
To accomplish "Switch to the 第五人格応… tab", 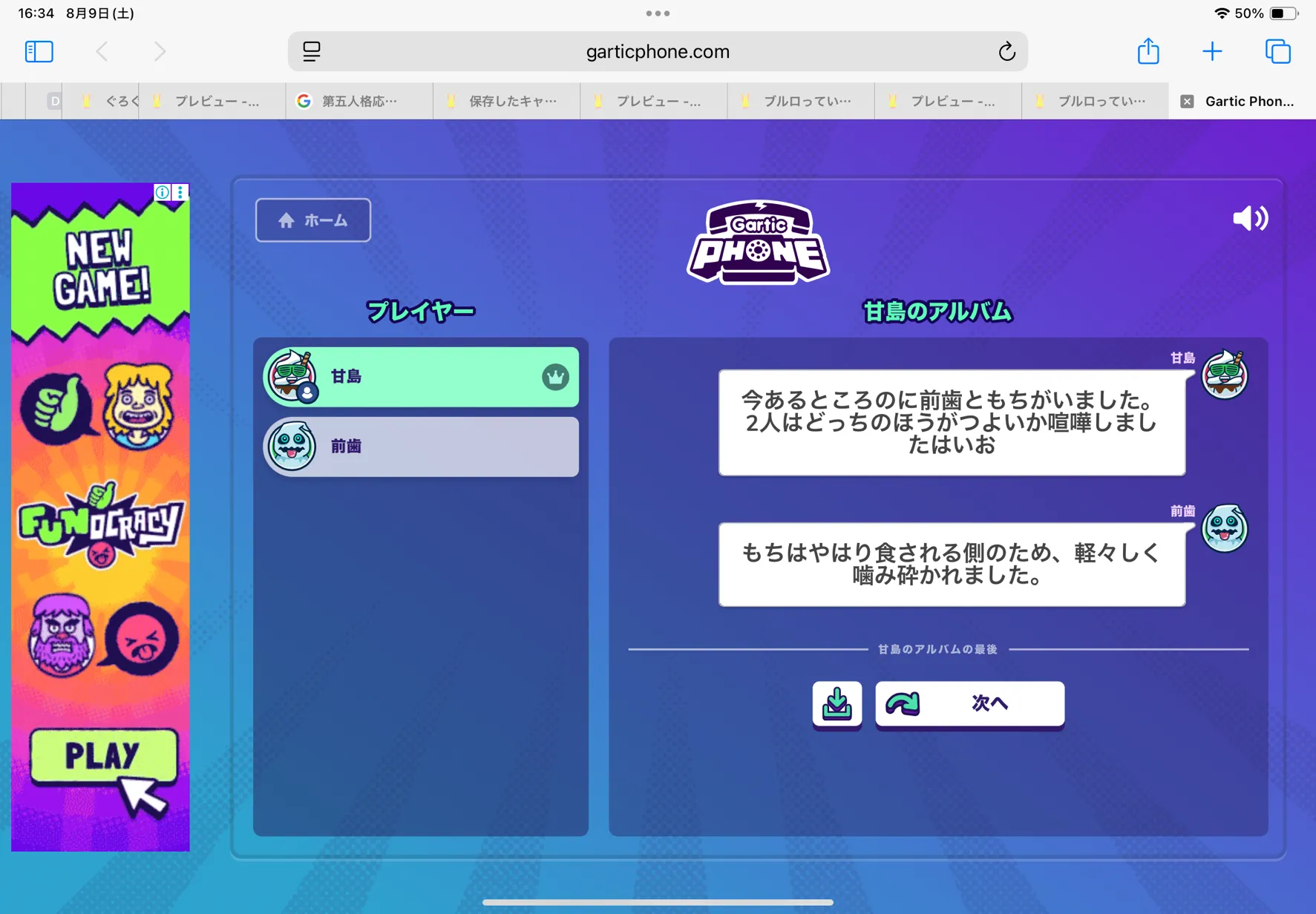I will coord(359,101).
